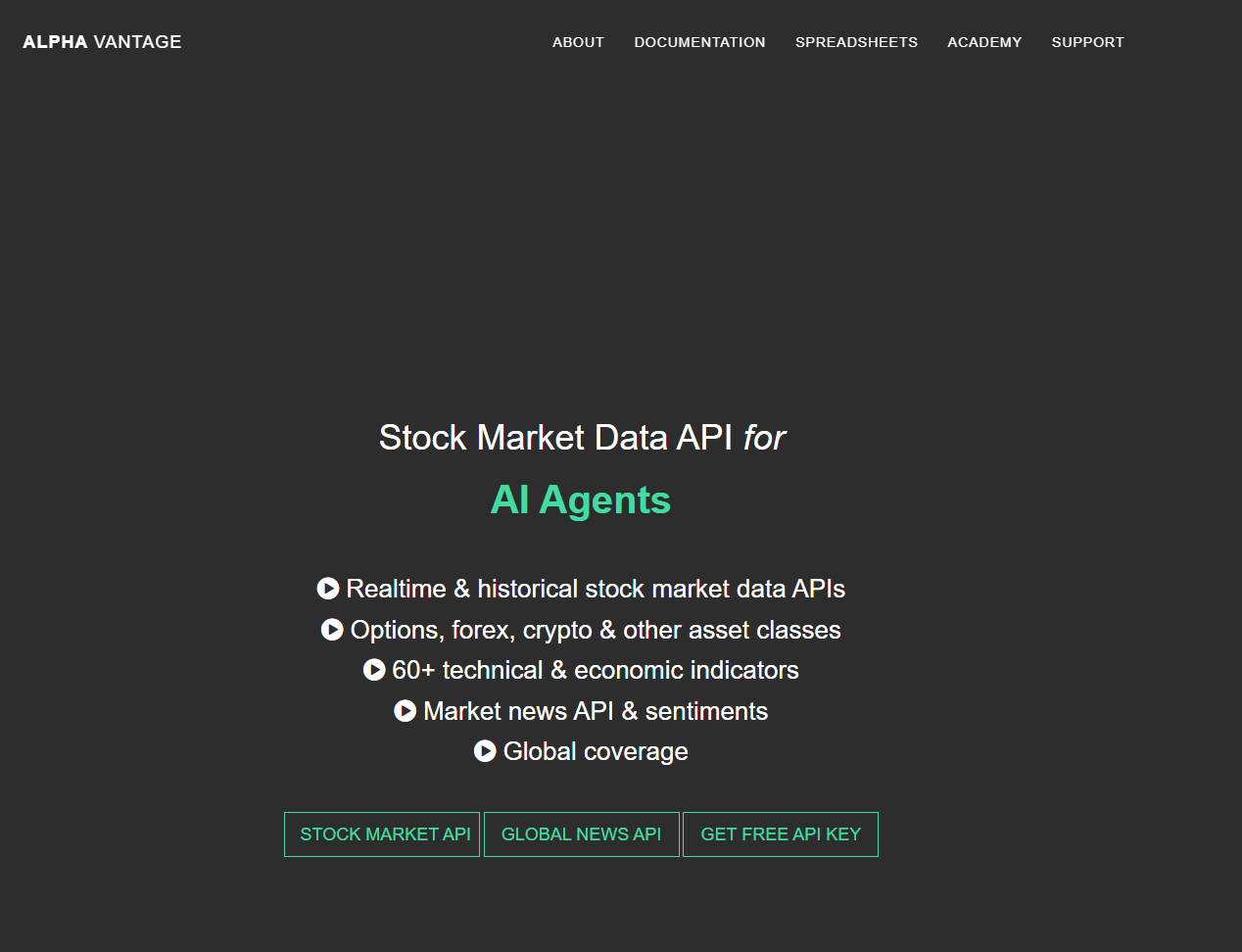Click the Stock Market Data API headline
This screenshot has height=952, width=1242.
click(580, 438)
